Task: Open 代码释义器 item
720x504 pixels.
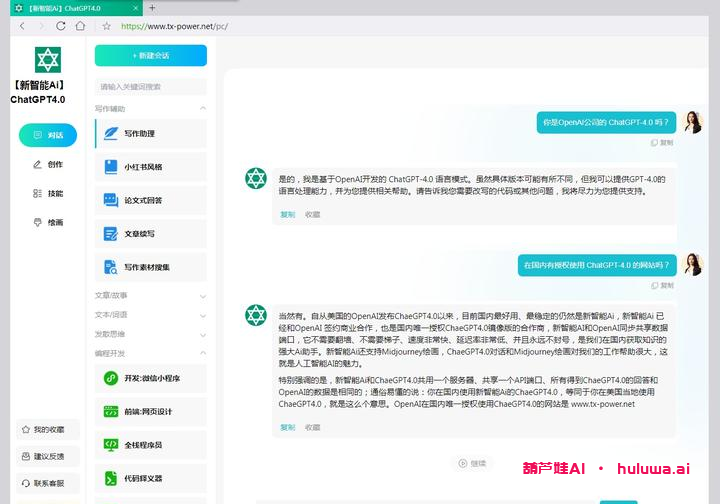Action: 151,478
